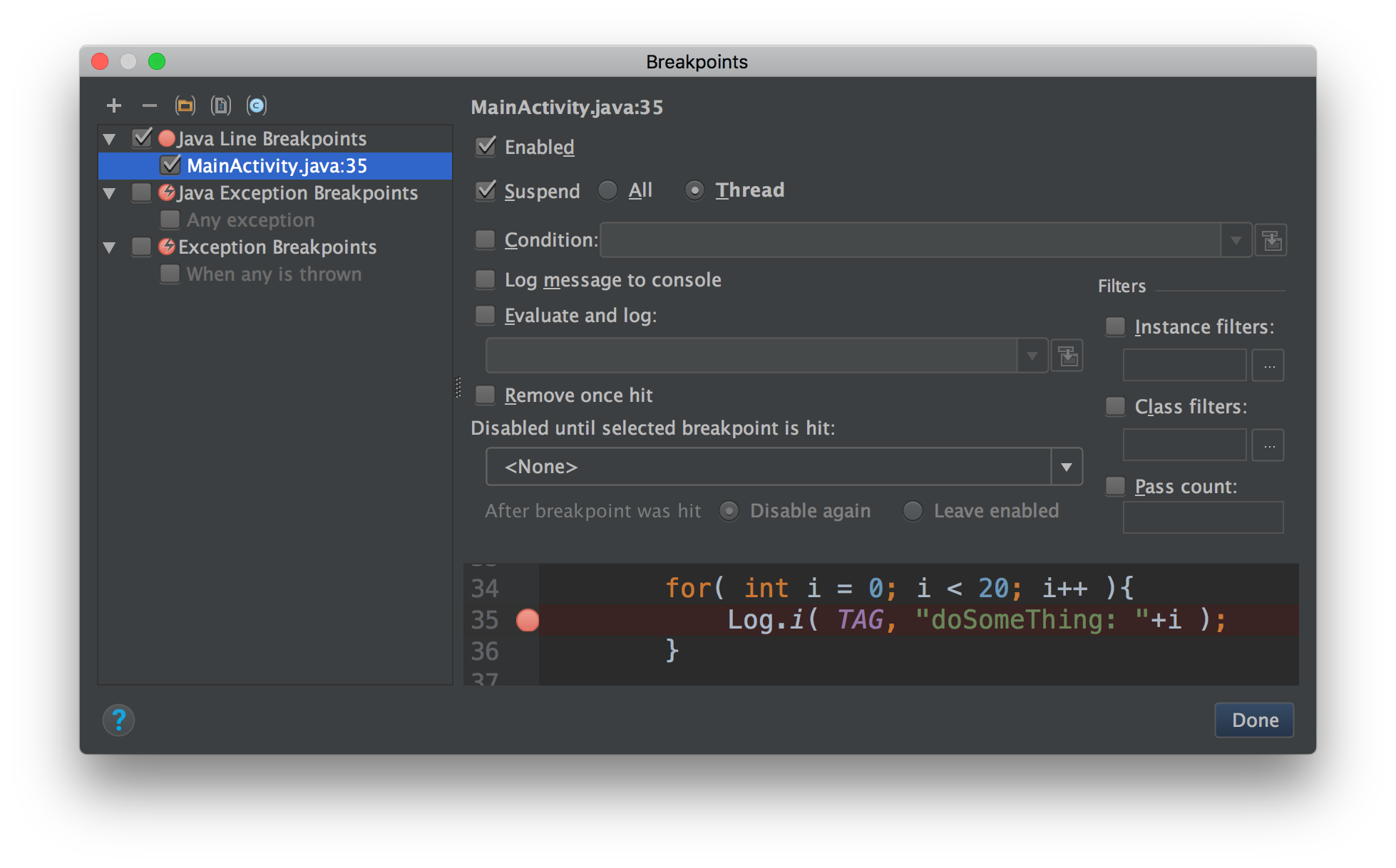Click the Log message to console checkbox
Screen dimensions: 1396x868
click(484, 281)
